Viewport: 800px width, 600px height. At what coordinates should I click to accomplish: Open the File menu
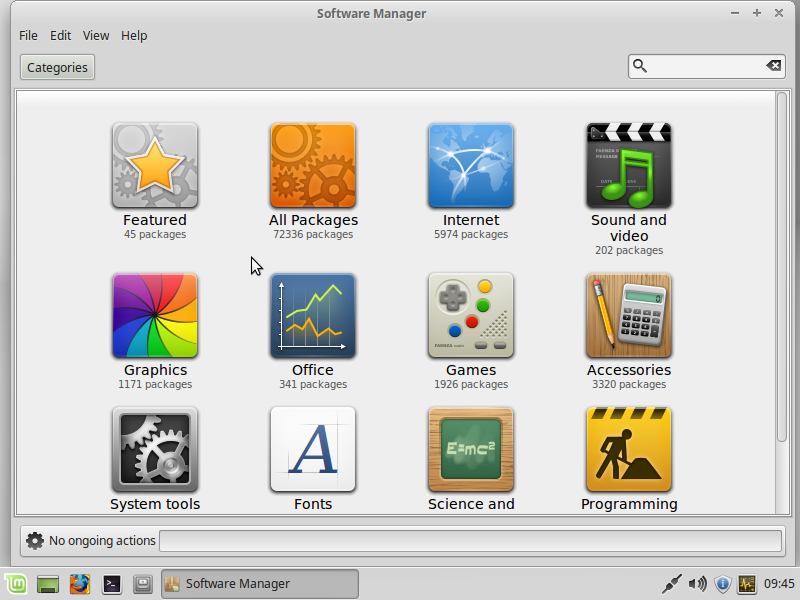[x=28, y=35]
